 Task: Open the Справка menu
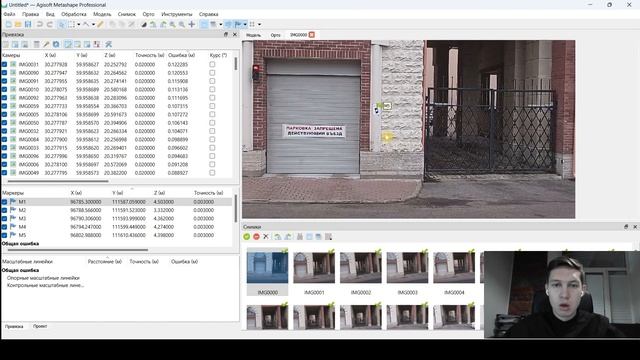209,14
